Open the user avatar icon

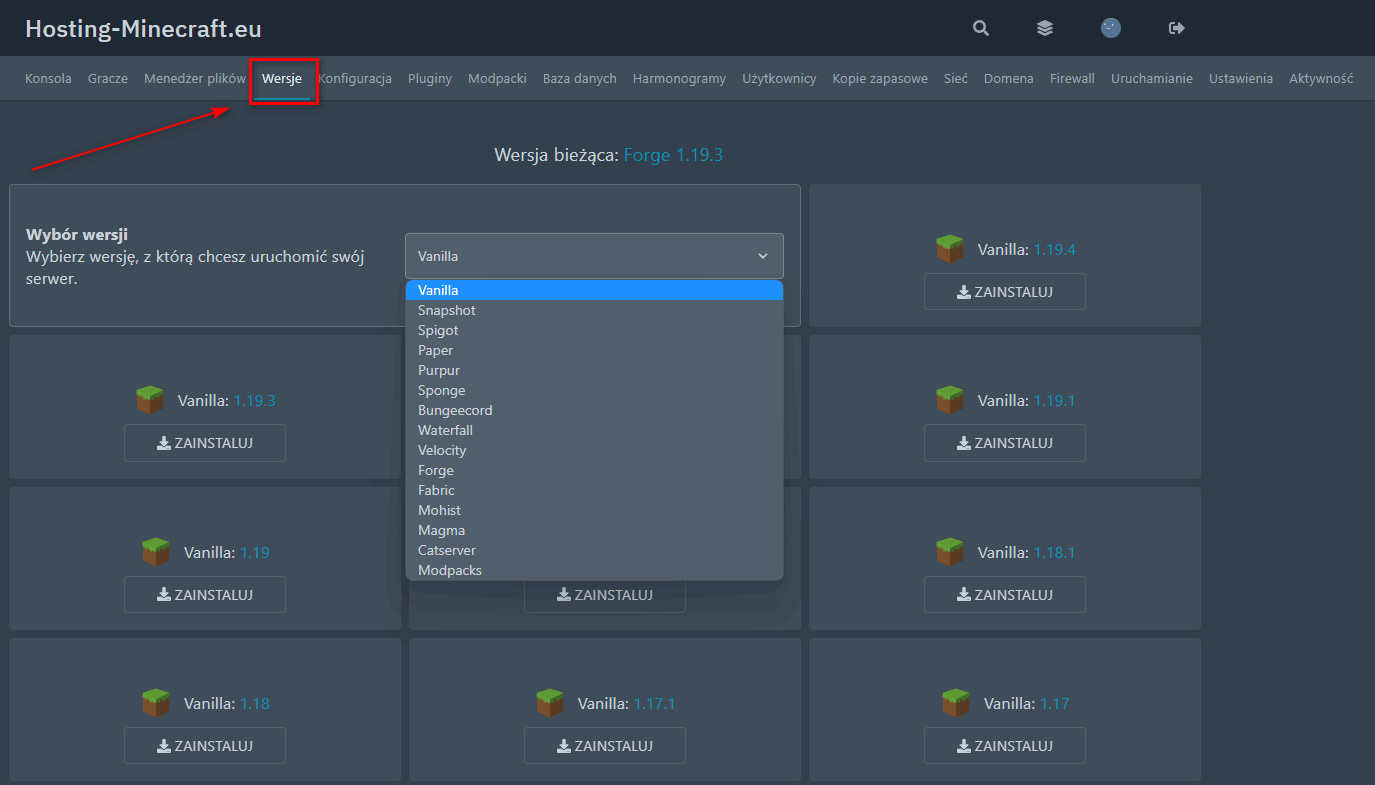click(1111, 28)
